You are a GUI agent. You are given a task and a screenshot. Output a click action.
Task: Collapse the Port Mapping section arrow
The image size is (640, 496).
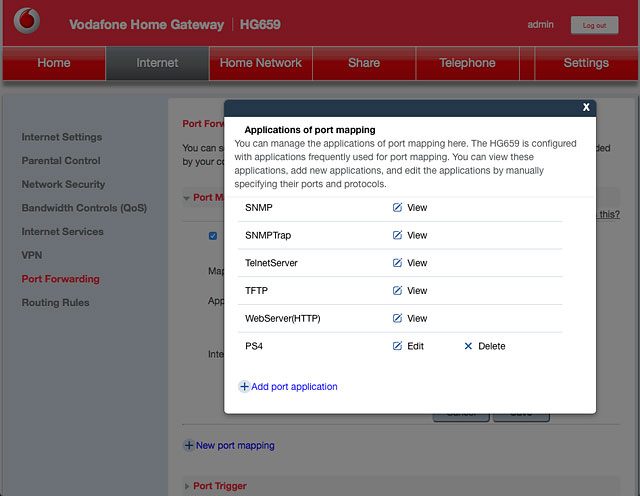187,198
